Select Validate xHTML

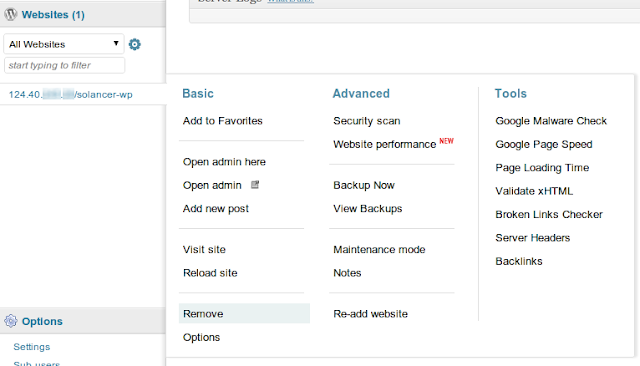(534, 191)
